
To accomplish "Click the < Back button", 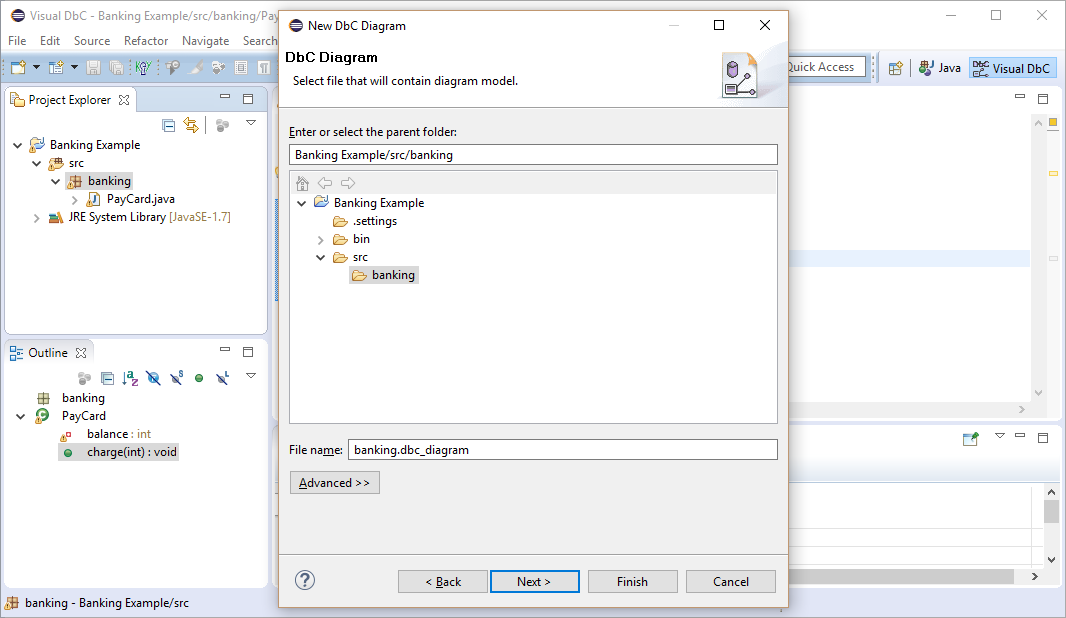I will tap(443, 581).
